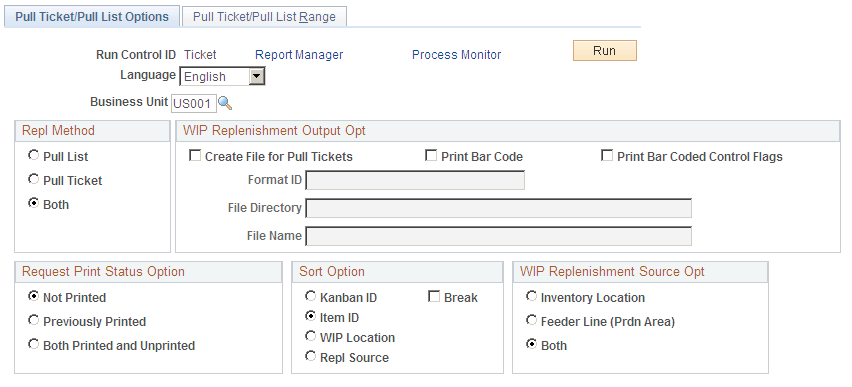This screenshot has width=852, height=387.
Task: Enable Print Bar Coded Control Flags
Action: [607, 156]
